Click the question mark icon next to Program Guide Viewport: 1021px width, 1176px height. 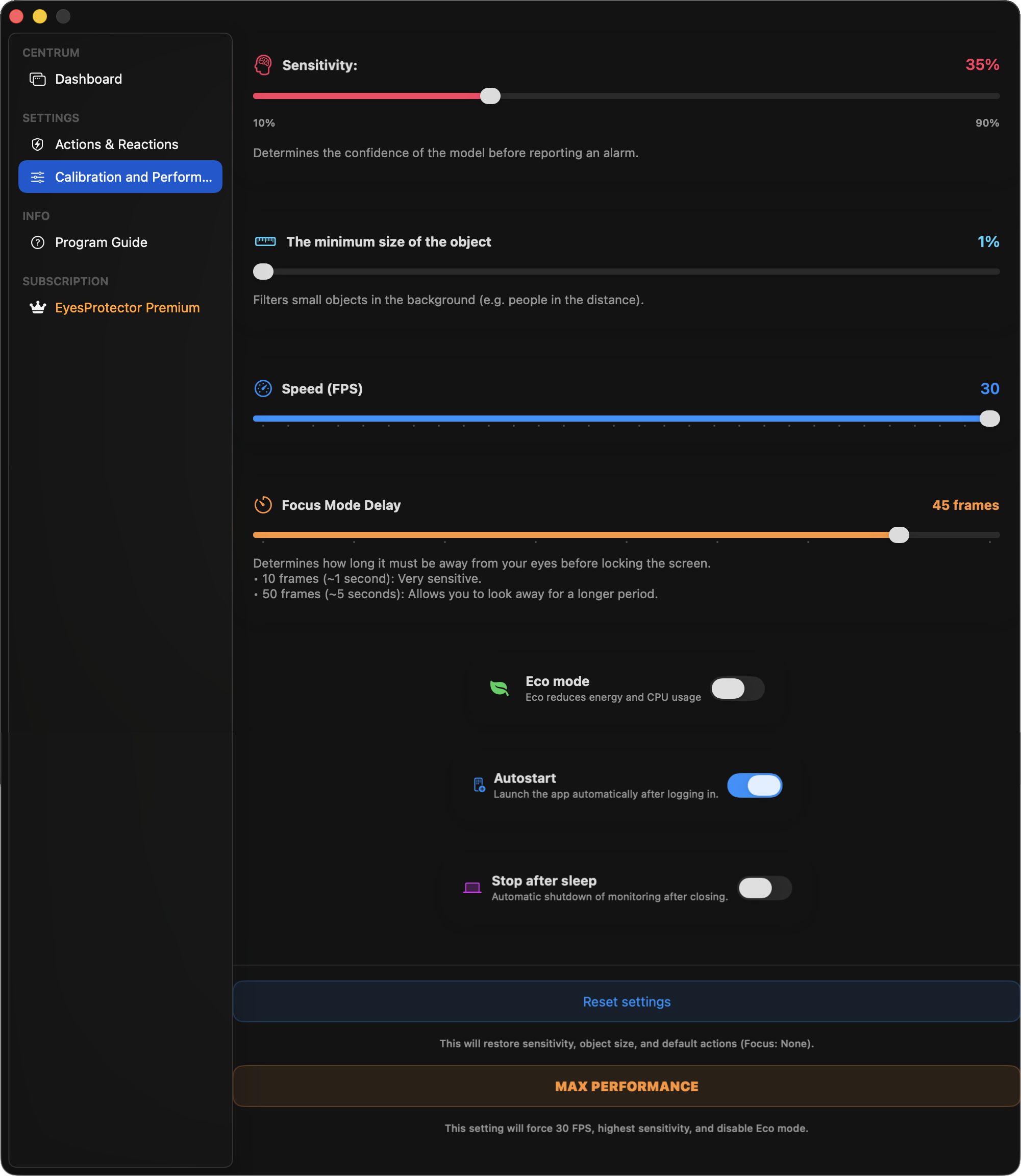point(37,242)
